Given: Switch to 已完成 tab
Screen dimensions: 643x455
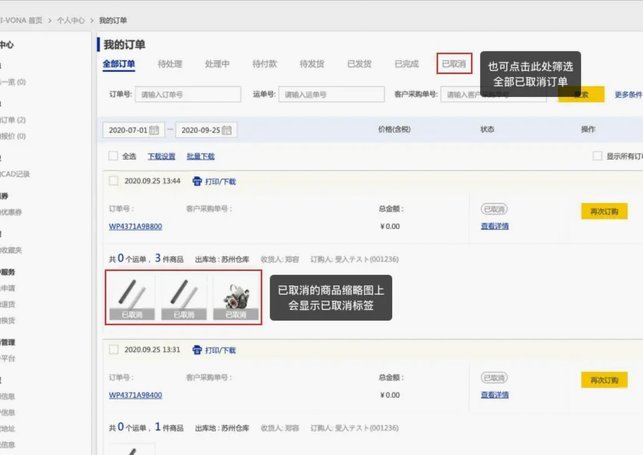Looking at the screenshot, I should coord(407,64).
